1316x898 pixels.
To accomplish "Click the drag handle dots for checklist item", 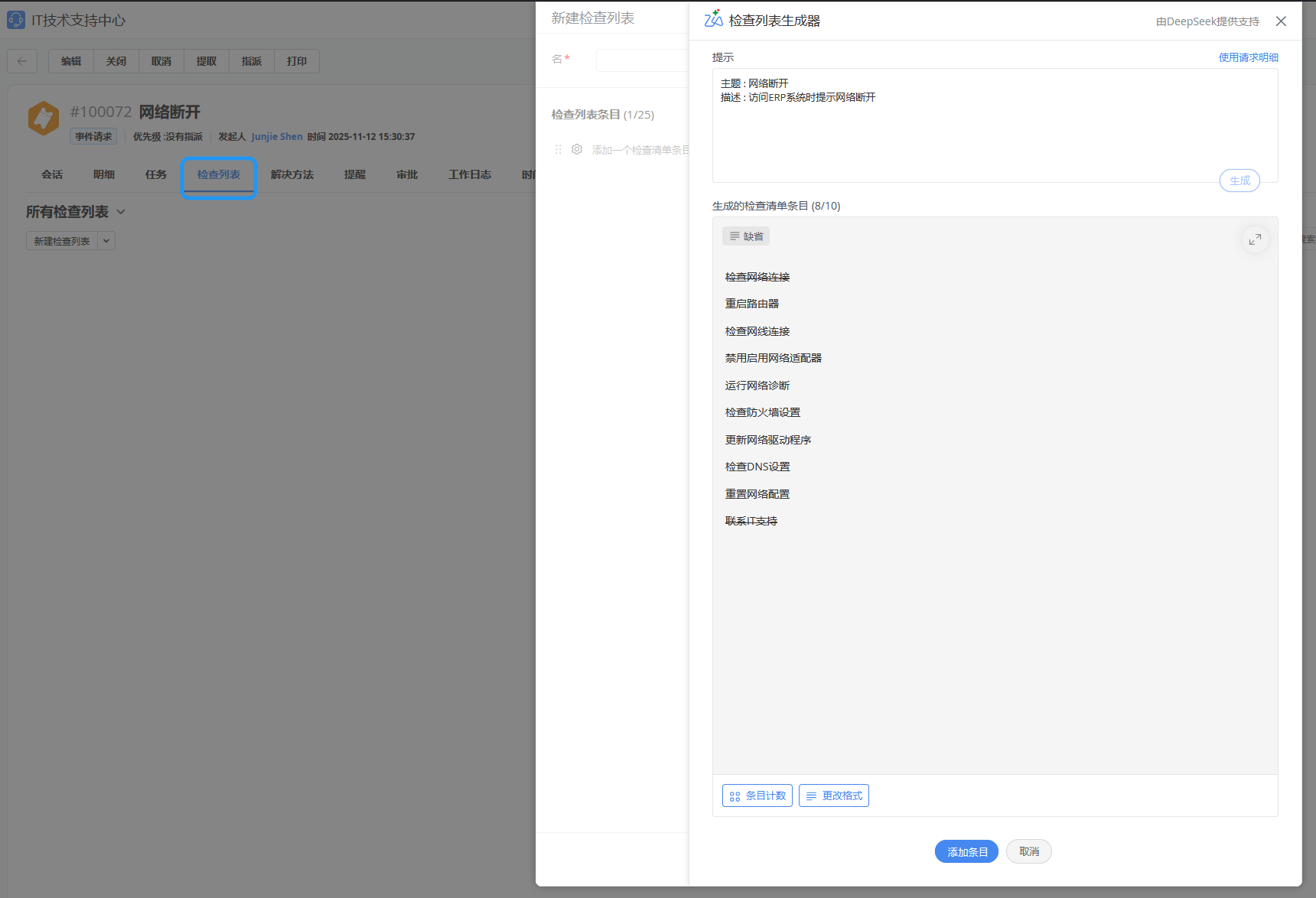I will point(559,150).
